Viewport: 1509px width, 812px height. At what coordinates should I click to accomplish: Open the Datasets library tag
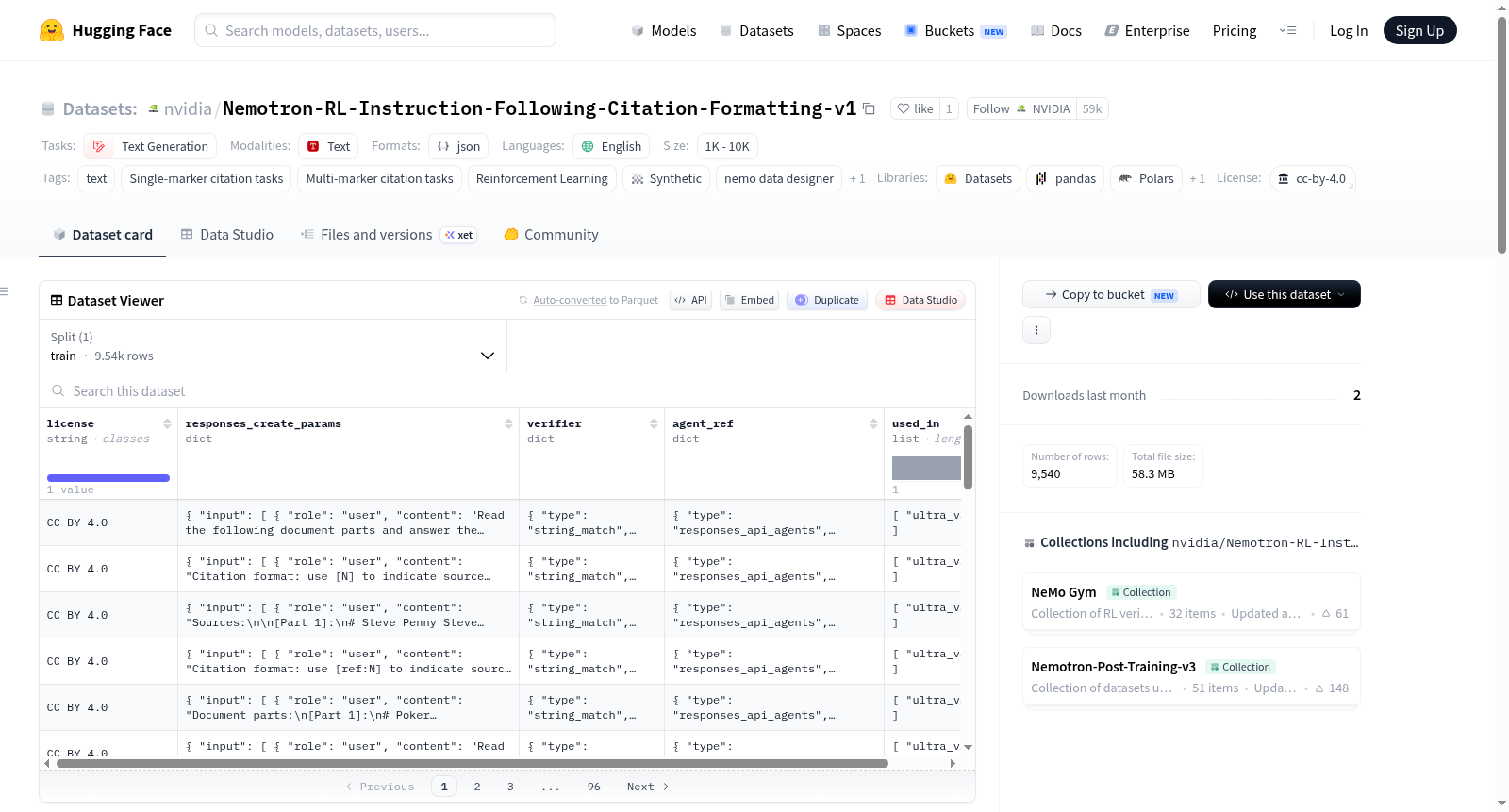coord(978,178)
